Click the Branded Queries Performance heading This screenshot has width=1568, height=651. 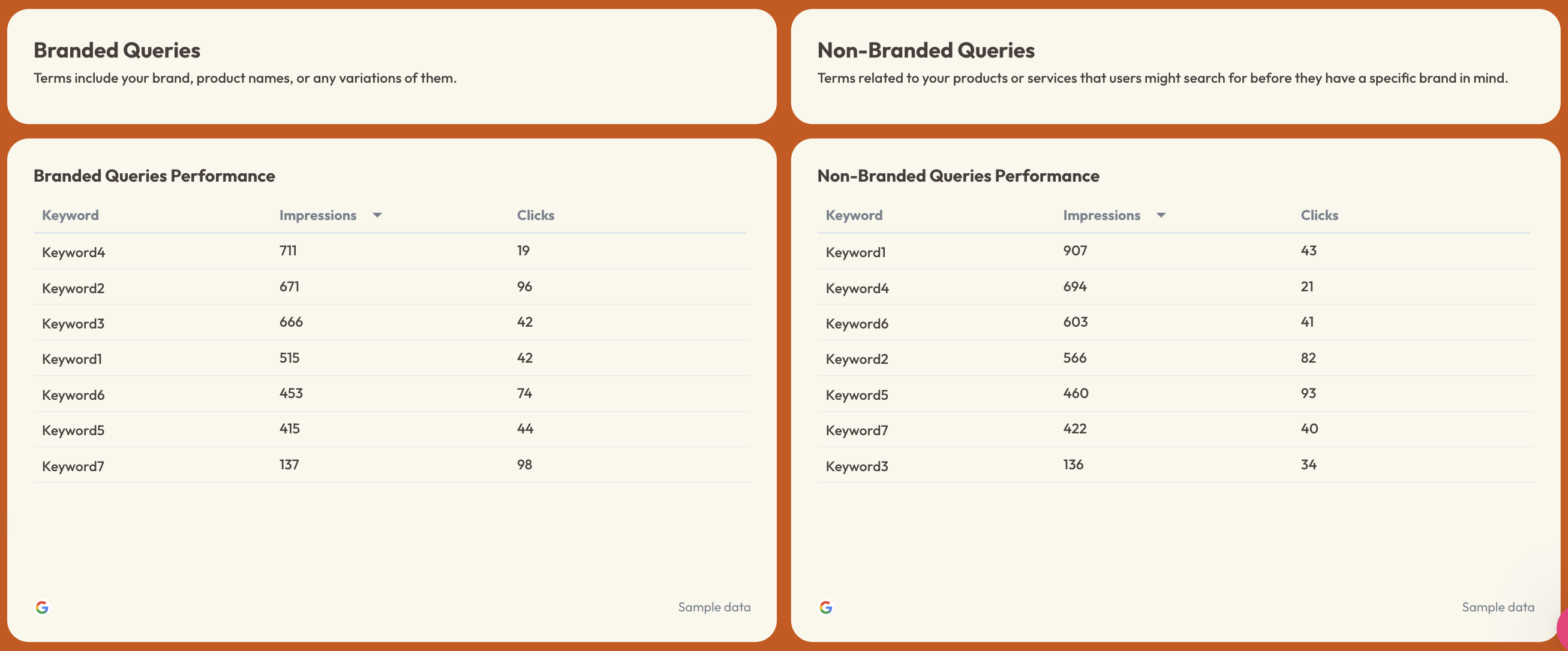(154, 176)
